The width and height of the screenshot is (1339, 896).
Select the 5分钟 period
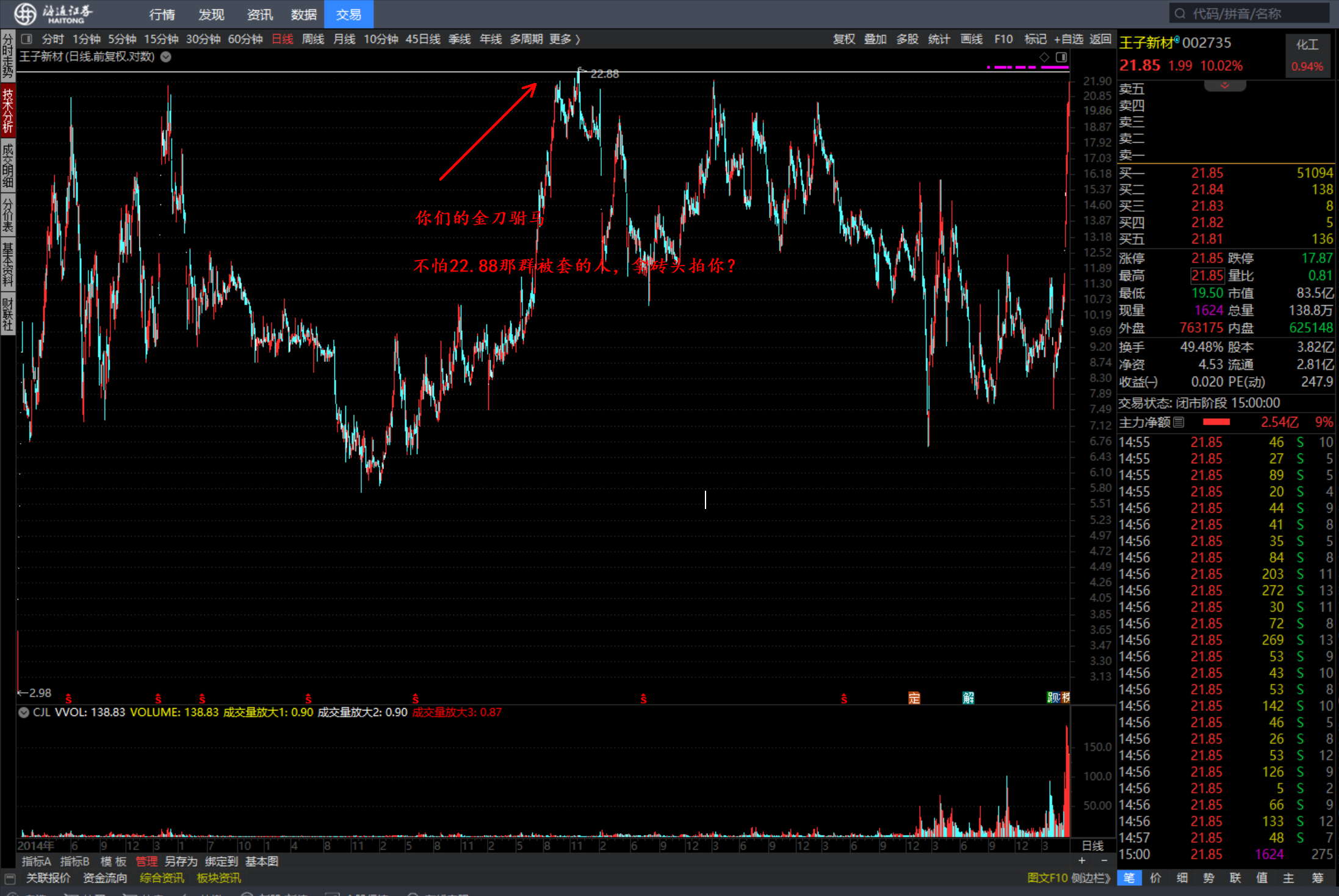(122, 39)
